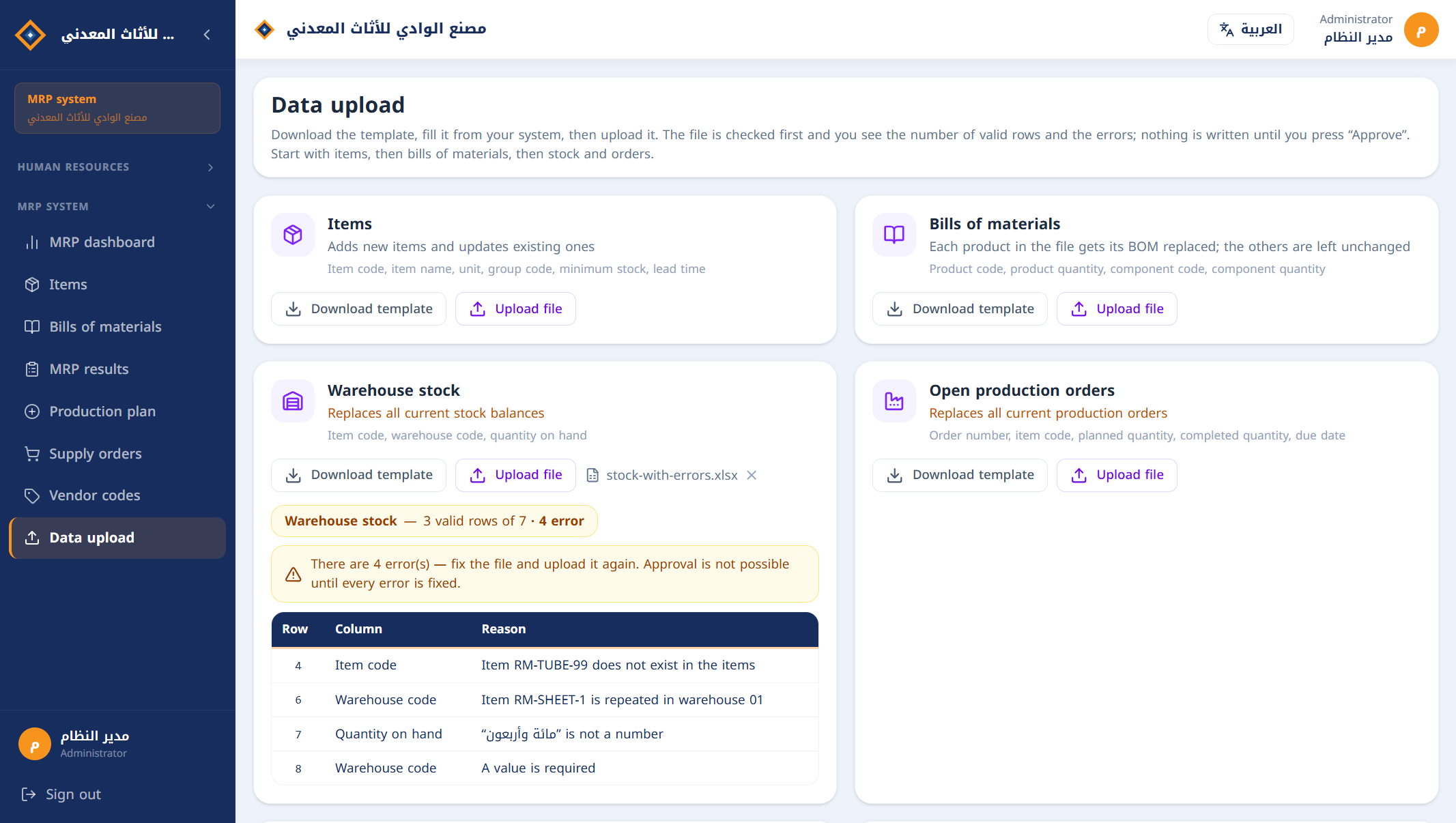Viewport: 1456px width, 823px height.
Task: Select error row 4 for RM-TUBE-99
Action: click(545, 665)
